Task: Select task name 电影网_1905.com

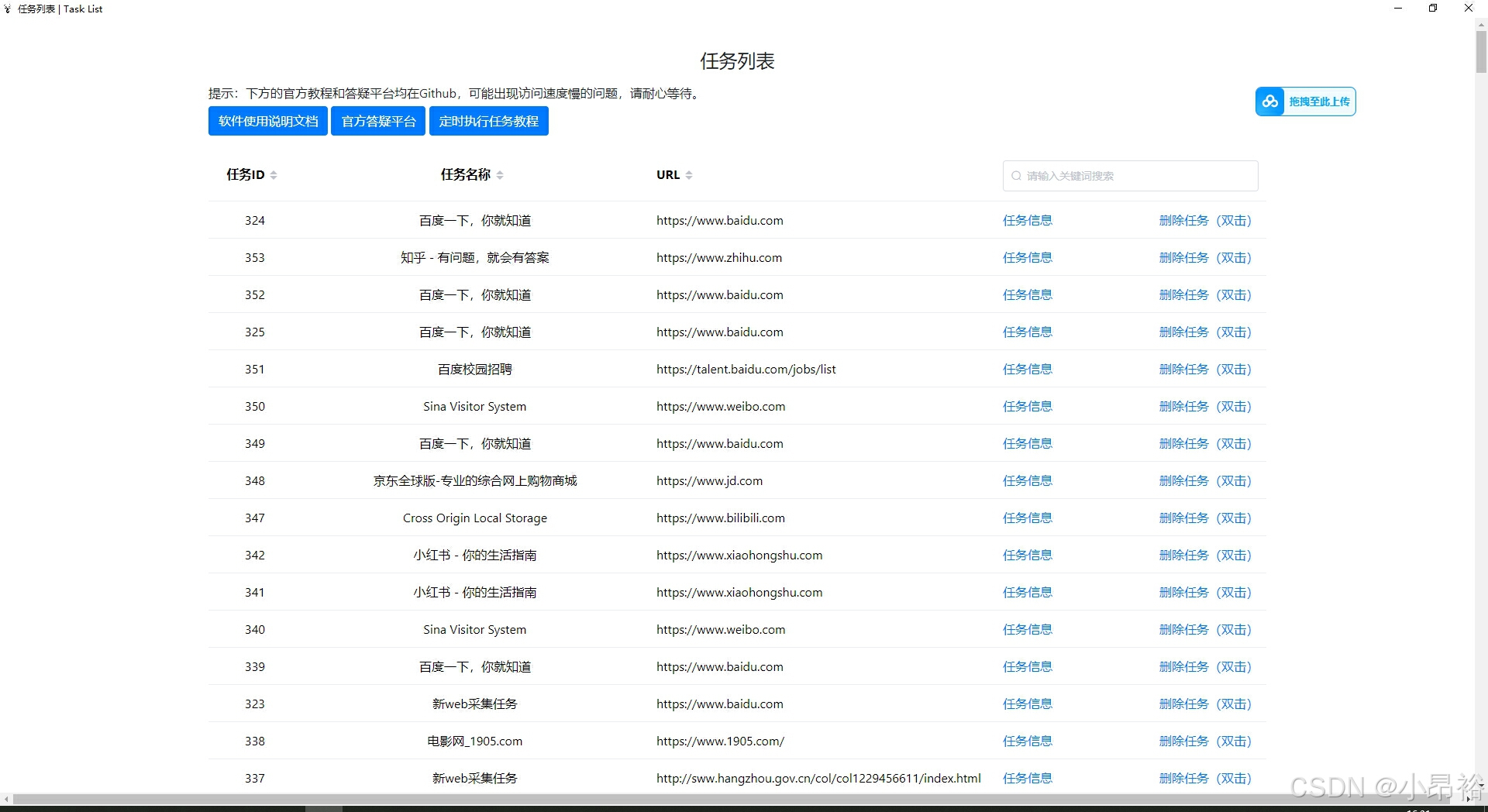Action: point(475,741)
